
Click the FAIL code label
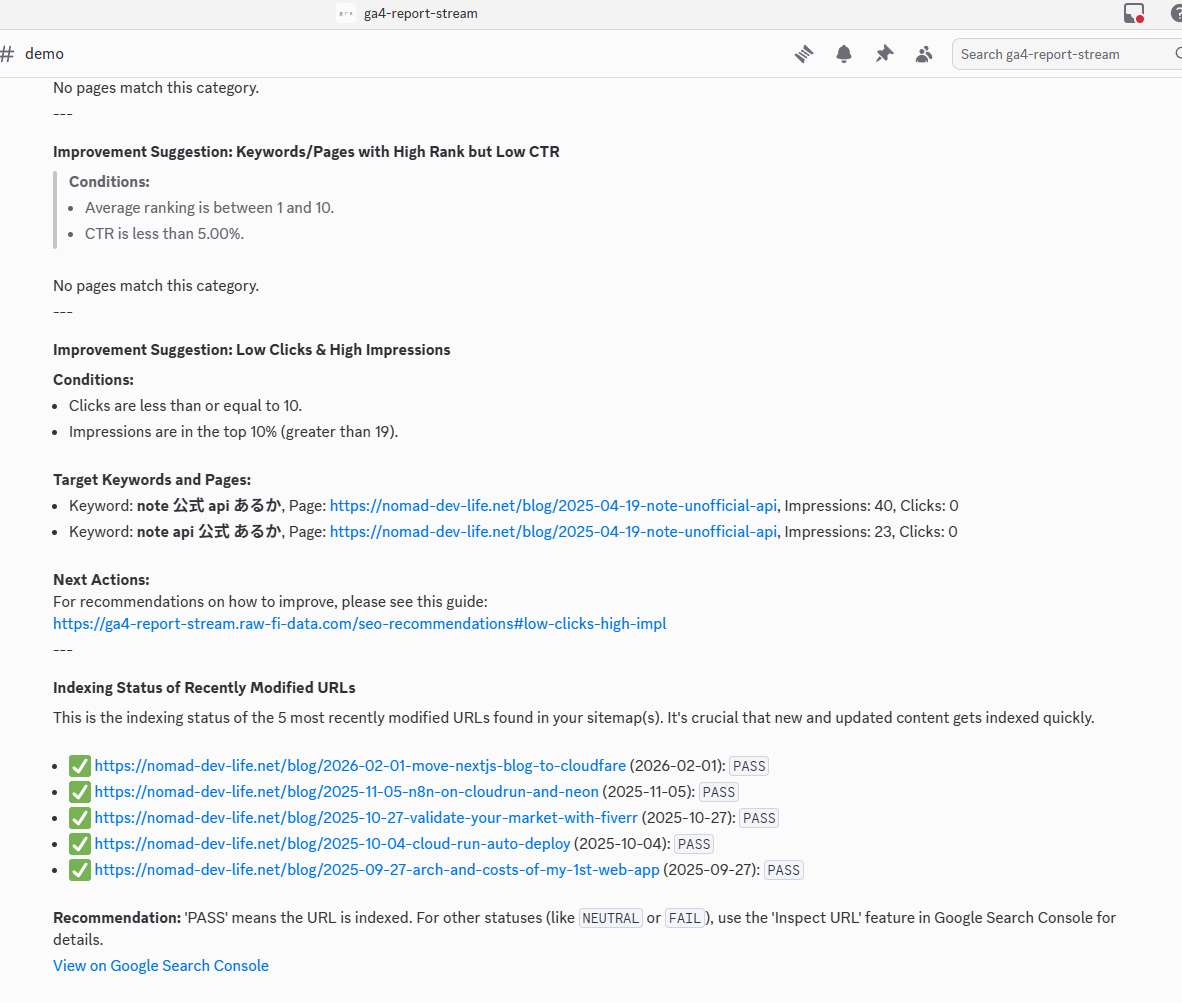point(684,919)
